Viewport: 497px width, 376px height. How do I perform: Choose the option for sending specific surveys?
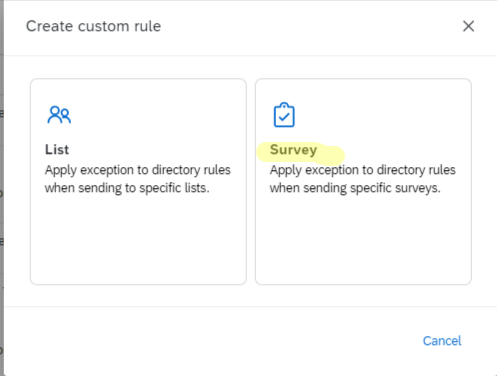[x=363, y=182]
